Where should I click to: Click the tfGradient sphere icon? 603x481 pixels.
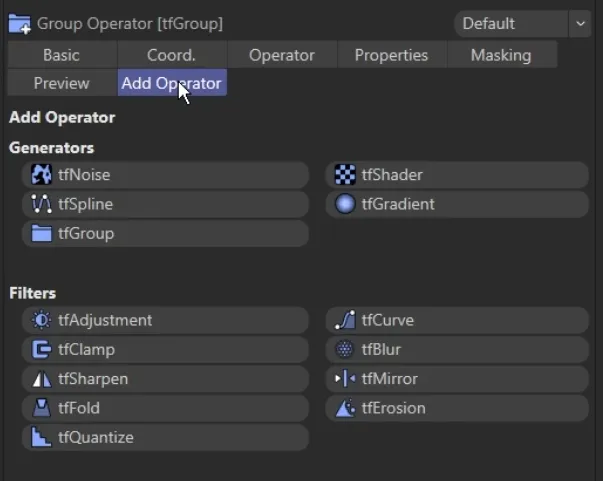click(345, 204)
